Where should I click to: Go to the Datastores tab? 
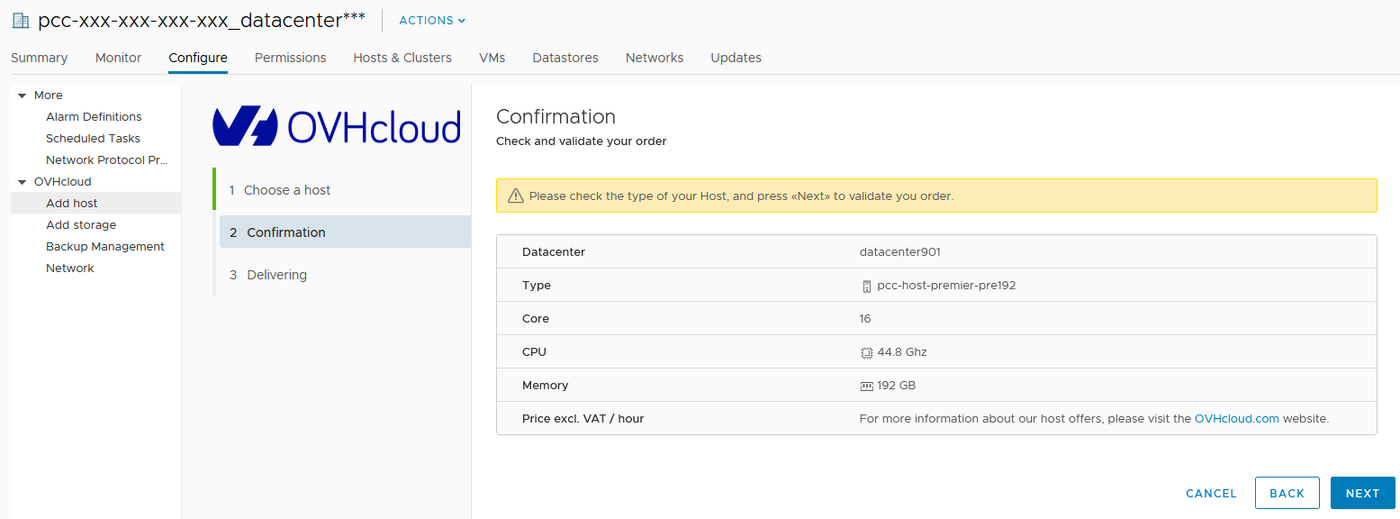click(565, 58)
